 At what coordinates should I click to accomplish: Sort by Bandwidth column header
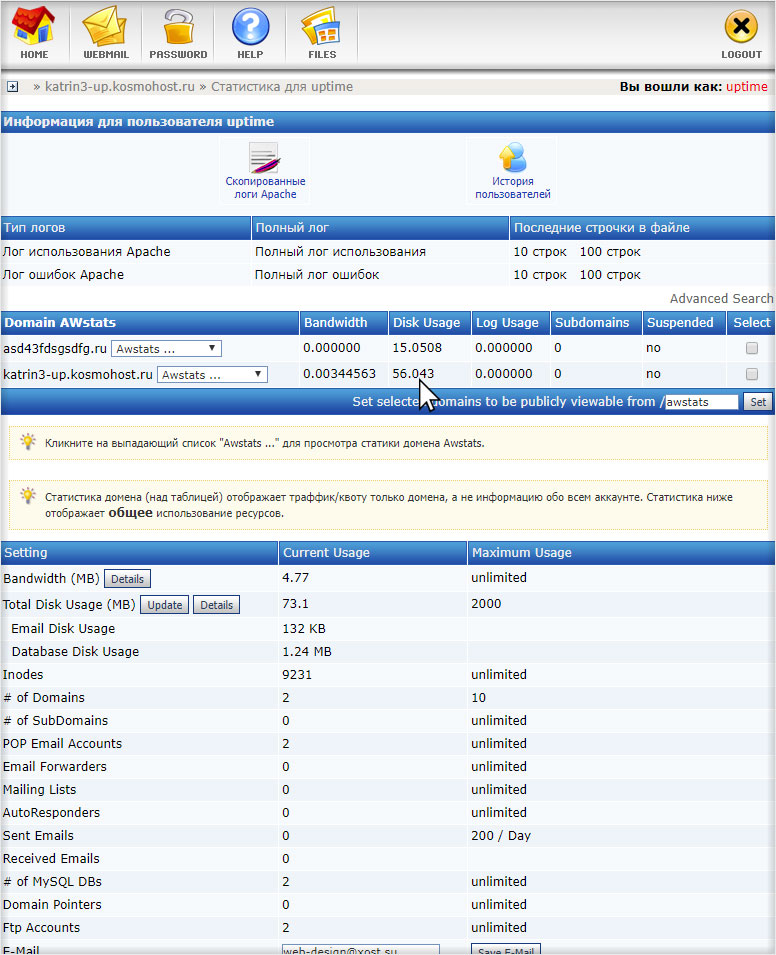click(335, 323)
